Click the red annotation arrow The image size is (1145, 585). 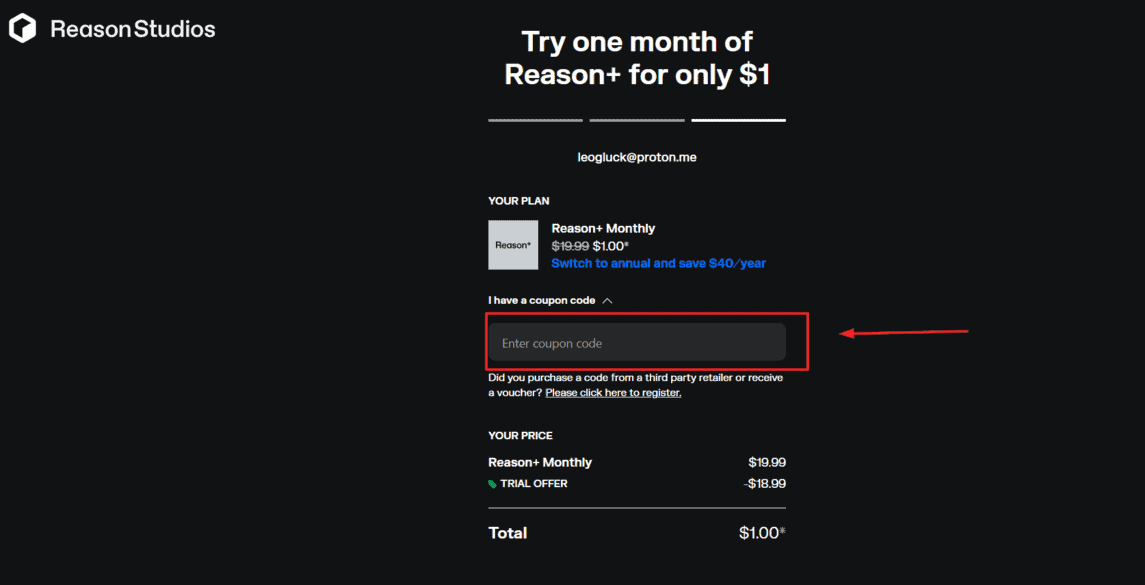(x=903, y=333)
